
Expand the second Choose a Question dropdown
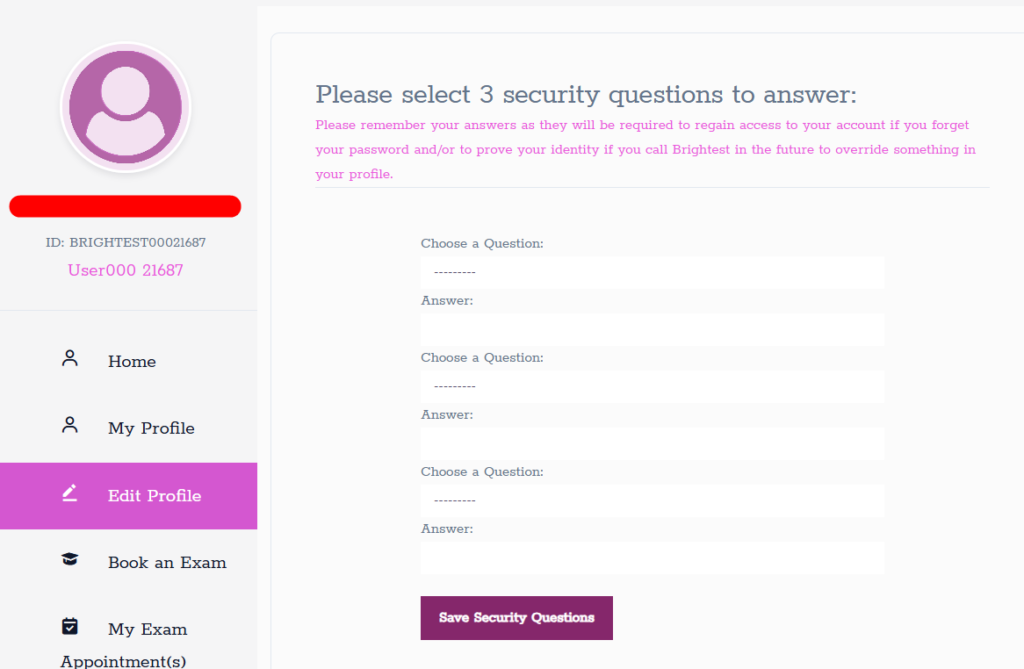click(x=652, y=386)
